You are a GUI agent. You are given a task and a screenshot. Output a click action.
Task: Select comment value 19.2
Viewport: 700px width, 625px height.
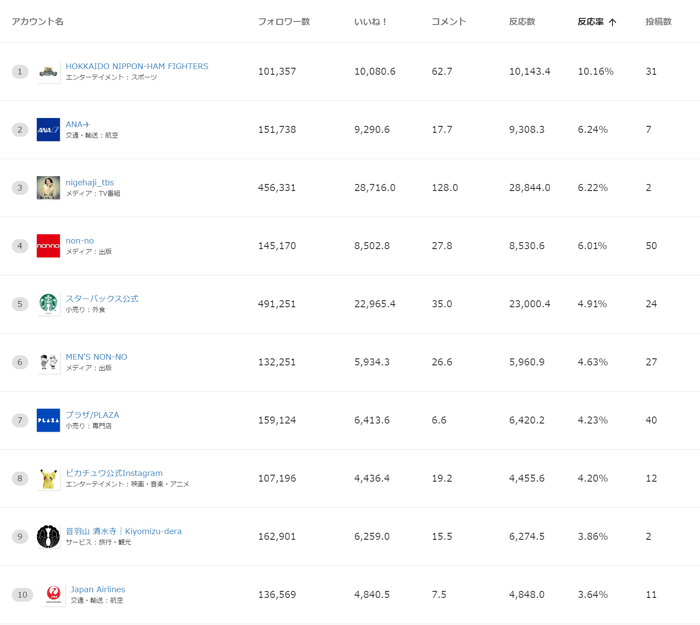tap(442, 479)
